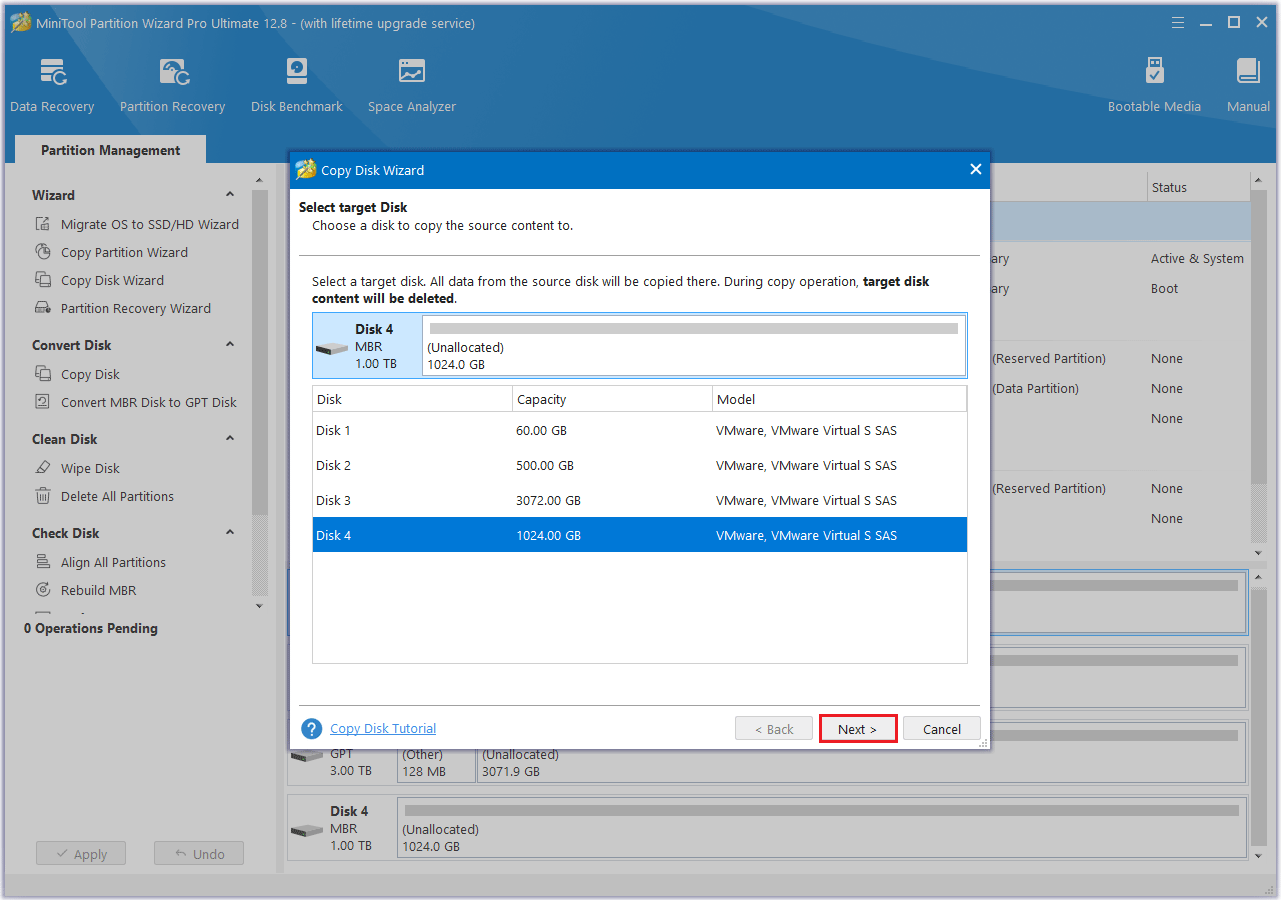Click the Copy Disk Wizard sidebar icon
1281x900 pixels.
[x=43, y=280]
